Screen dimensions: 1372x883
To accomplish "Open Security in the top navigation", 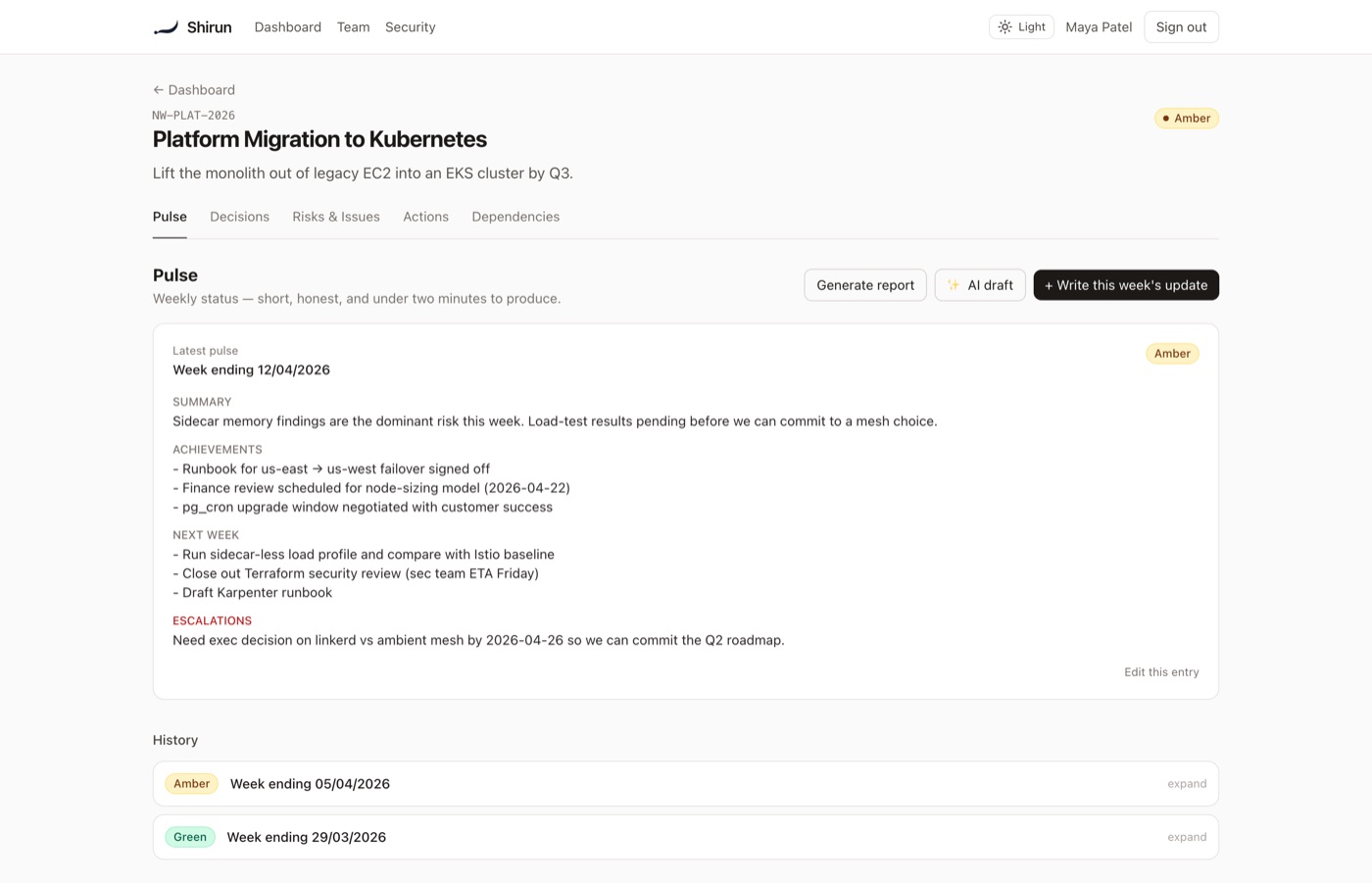I will (x=410, y=27).
